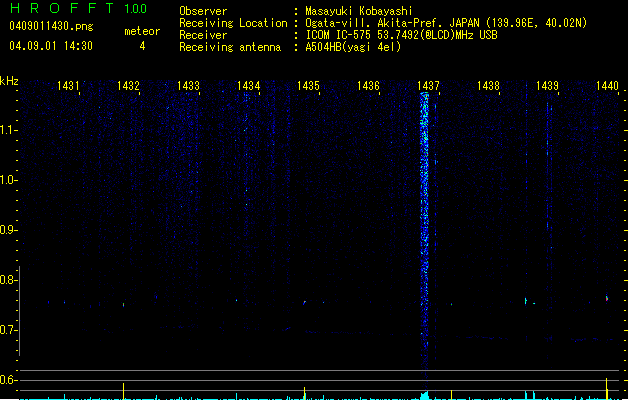629x400 pixels.
Task: Click the 1.0 kHz frequency label
Action: 8,180
